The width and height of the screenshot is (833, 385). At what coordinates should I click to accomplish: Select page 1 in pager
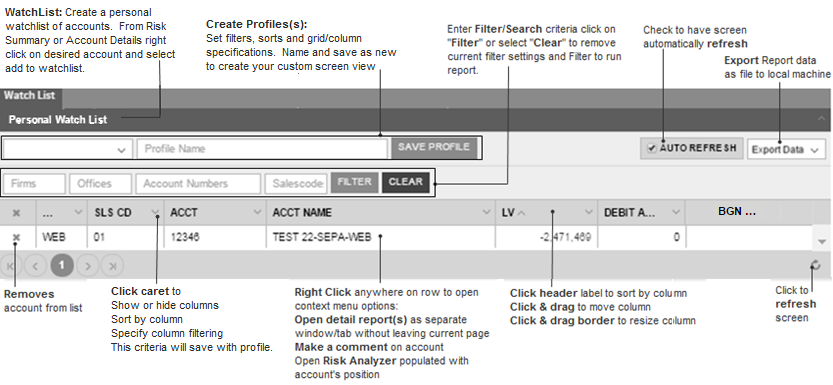(62, 265)
